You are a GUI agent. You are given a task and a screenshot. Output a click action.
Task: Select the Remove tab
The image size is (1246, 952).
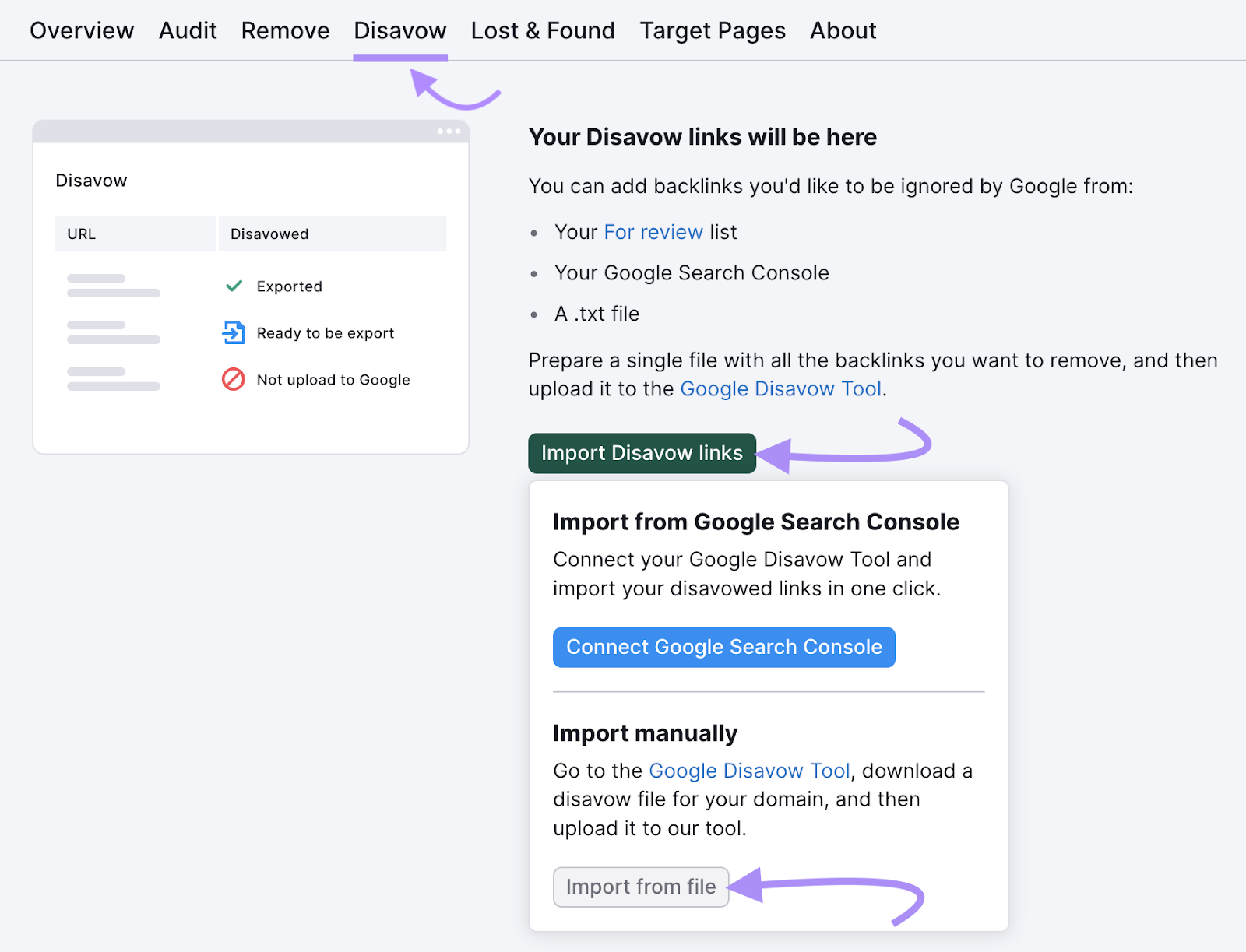[284, 30]
